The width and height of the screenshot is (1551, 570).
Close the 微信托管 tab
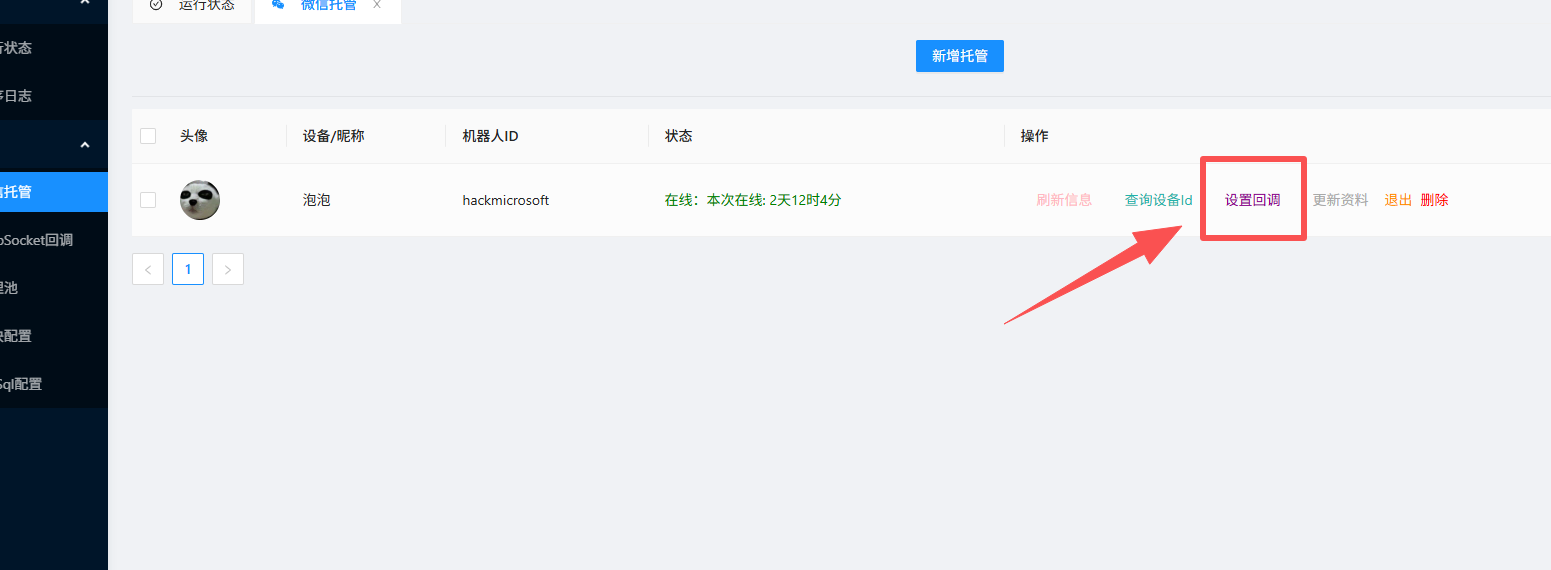pos(377,5)
